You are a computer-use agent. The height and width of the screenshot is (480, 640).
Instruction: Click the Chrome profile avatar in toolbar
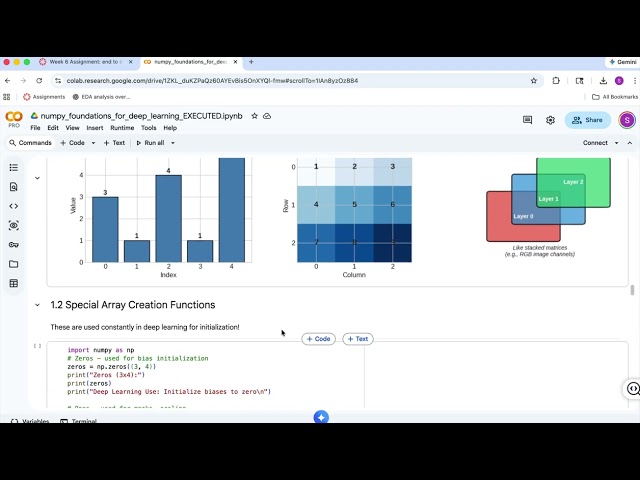[x=619, y=81]
